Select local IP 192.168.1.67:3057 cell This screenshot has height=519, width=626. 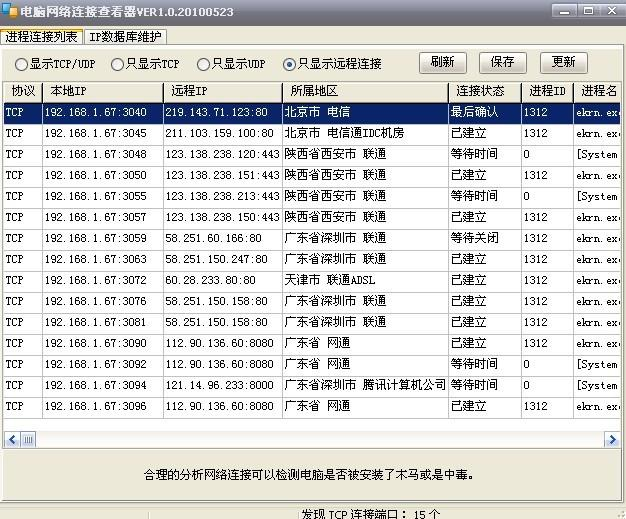click(x=103, y=218)
